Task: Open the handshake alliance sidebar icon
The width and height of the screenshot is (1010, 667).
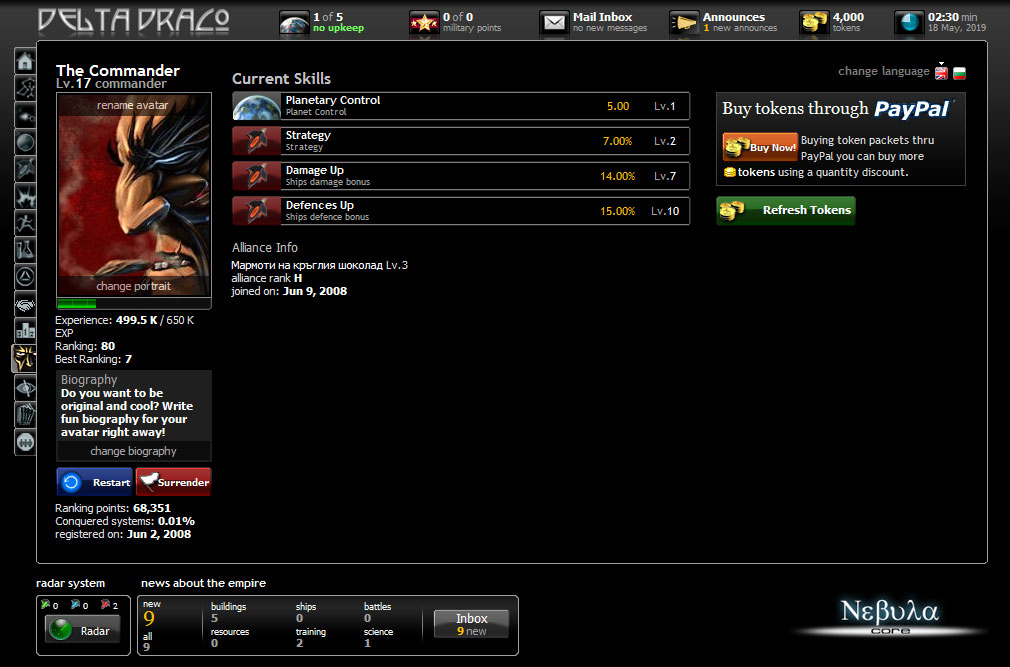Action: (25, 304)
